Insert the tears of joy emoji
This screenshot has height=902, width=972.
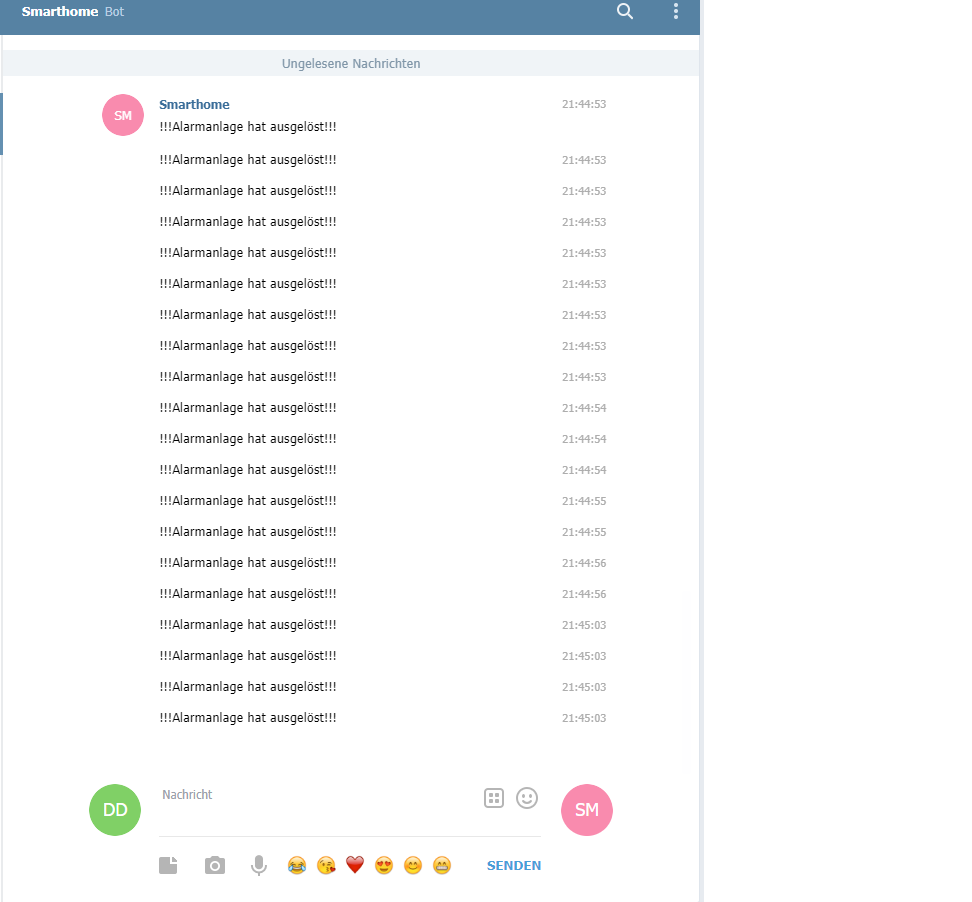click(x=297, y=865)
